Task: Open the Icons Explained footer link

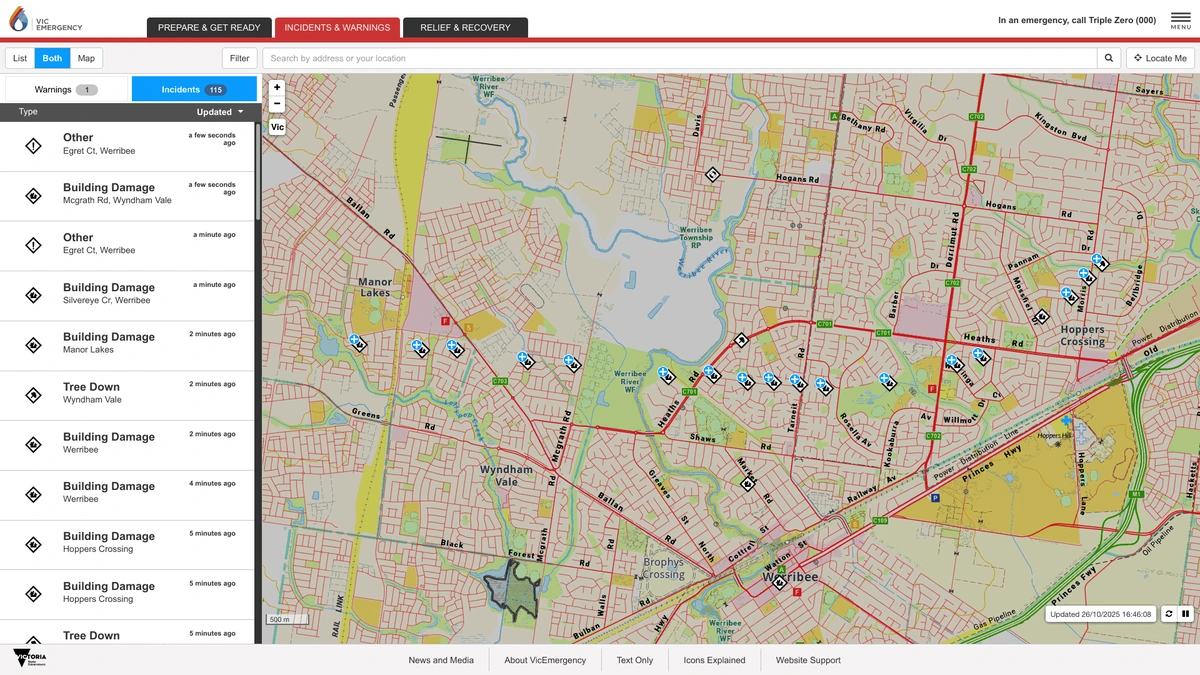Action: click(713, 660)
